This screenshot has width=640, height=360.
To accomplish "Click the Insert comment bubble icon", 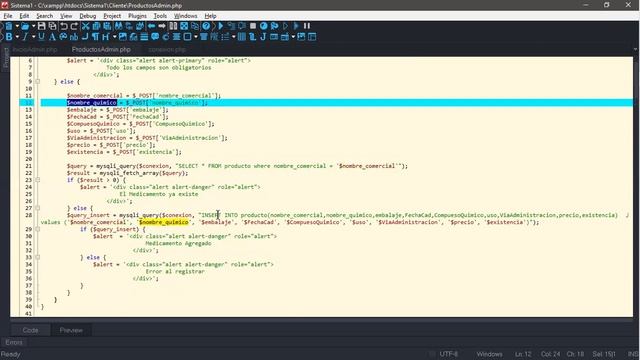I will click(x=155, y=37).
